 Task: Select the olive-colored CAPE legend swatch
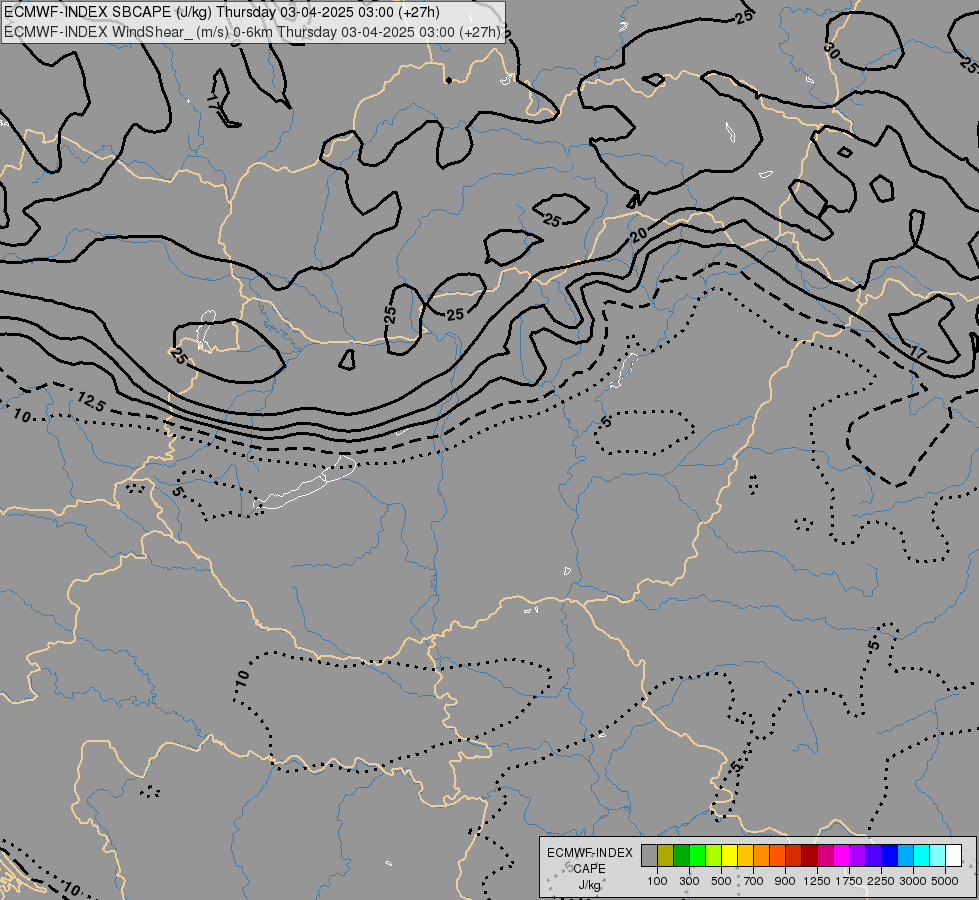(x=665, y=855)
